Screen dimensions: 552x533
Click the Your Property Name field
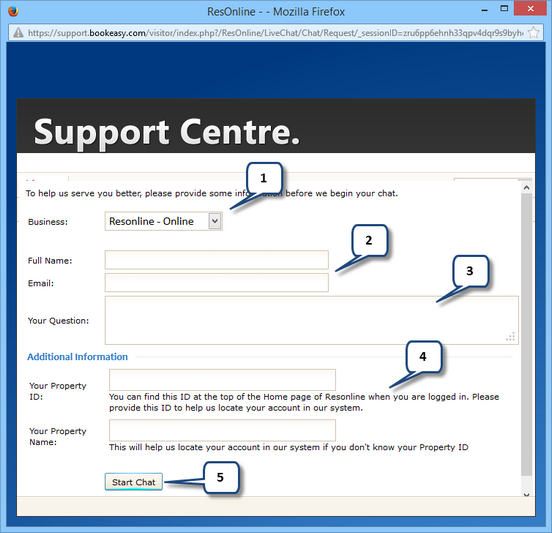(x=222, y=430)
